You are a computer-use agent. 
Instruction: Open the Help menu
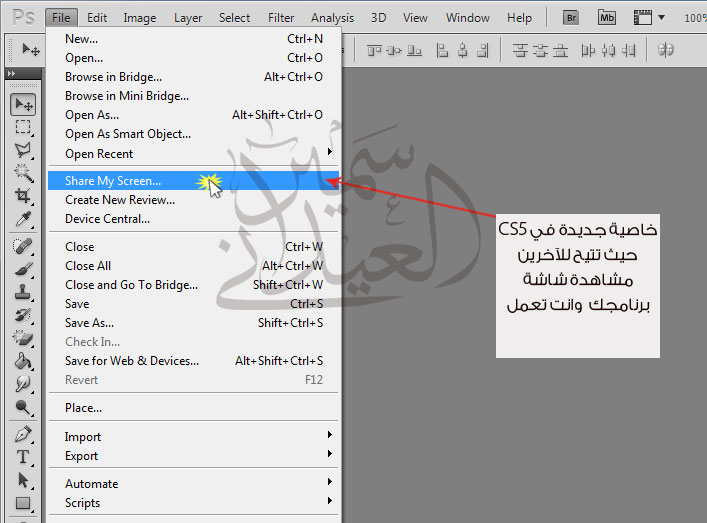point(519,18)
